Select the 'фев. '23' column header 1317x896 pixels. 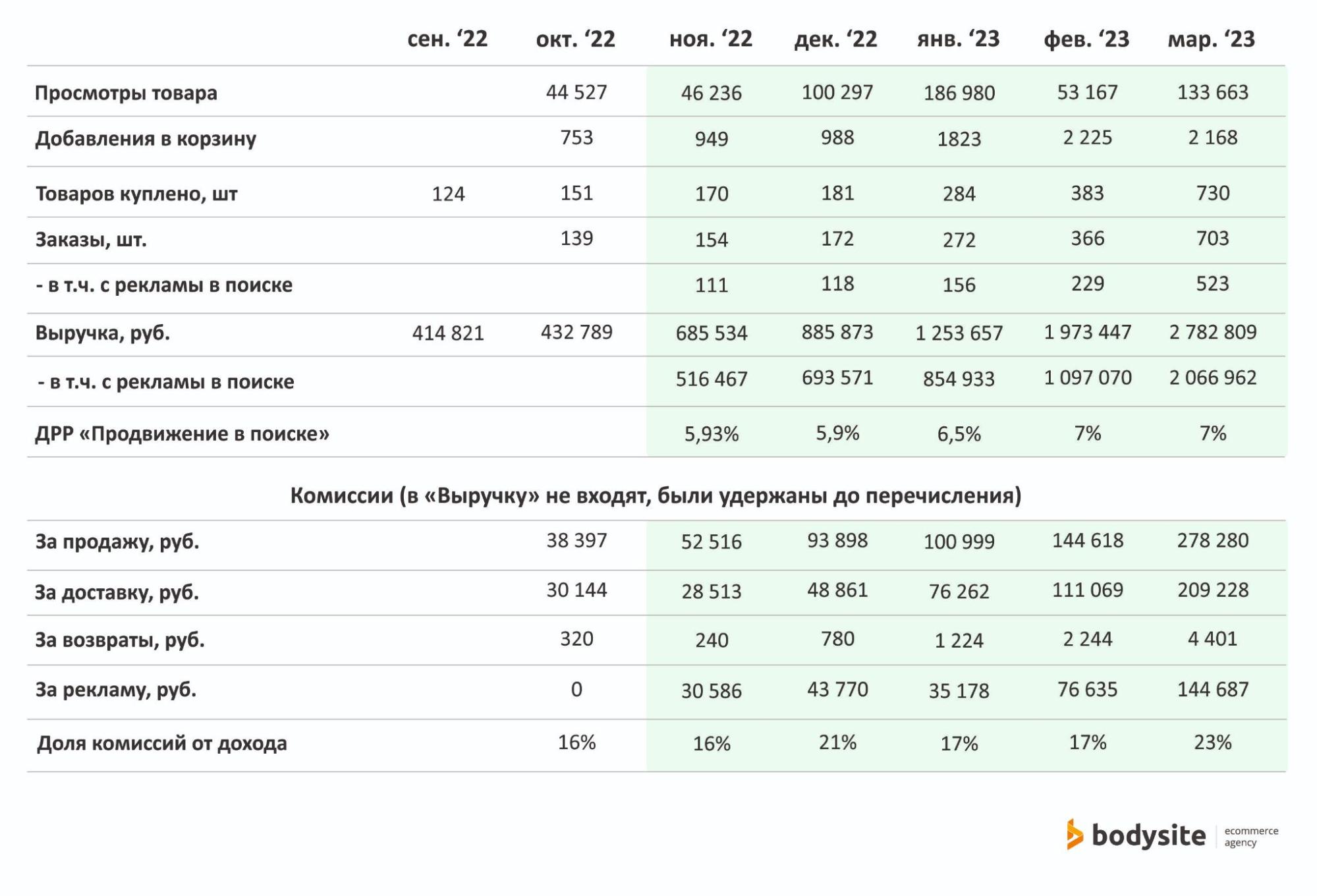pos(1086,40)
